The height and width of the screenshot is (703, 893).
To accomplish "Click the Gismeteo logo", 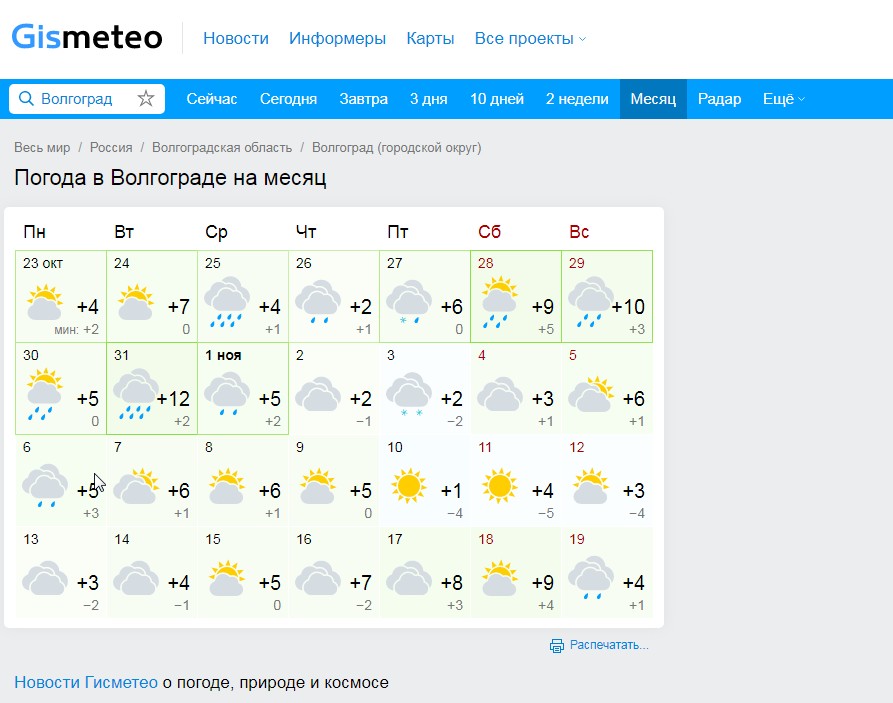I will pyautogui.click(x=87, y=37).
